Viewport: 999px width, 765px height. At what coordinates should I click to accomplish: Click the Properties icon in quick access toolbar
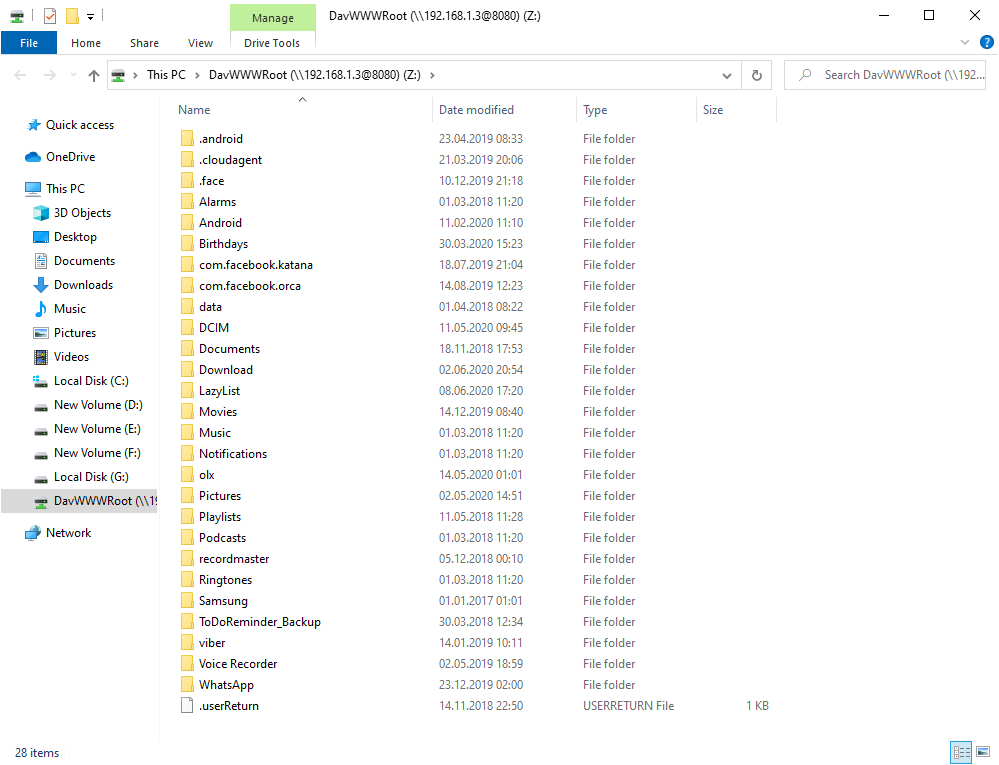50,16
